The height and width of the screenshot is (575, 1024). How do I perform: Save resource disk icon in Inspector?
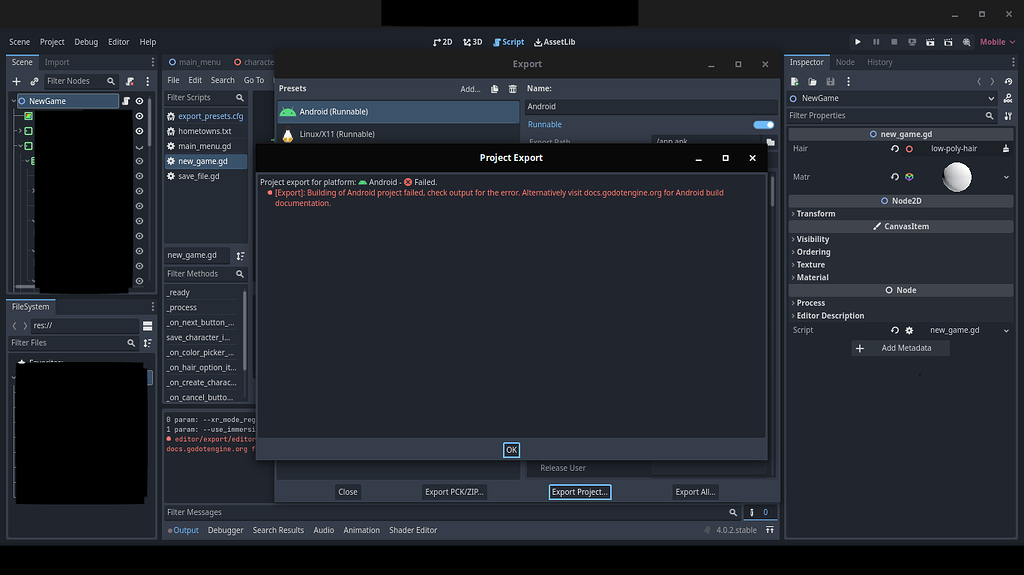(830, 82)
